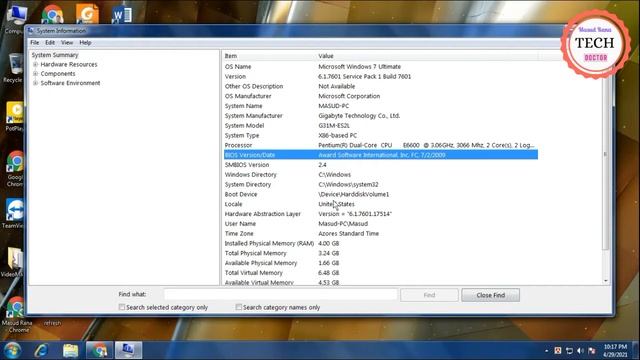Screen dimensions: 640x360
Task: Show hidden tray icons arrow
Action: coord(546,351)
